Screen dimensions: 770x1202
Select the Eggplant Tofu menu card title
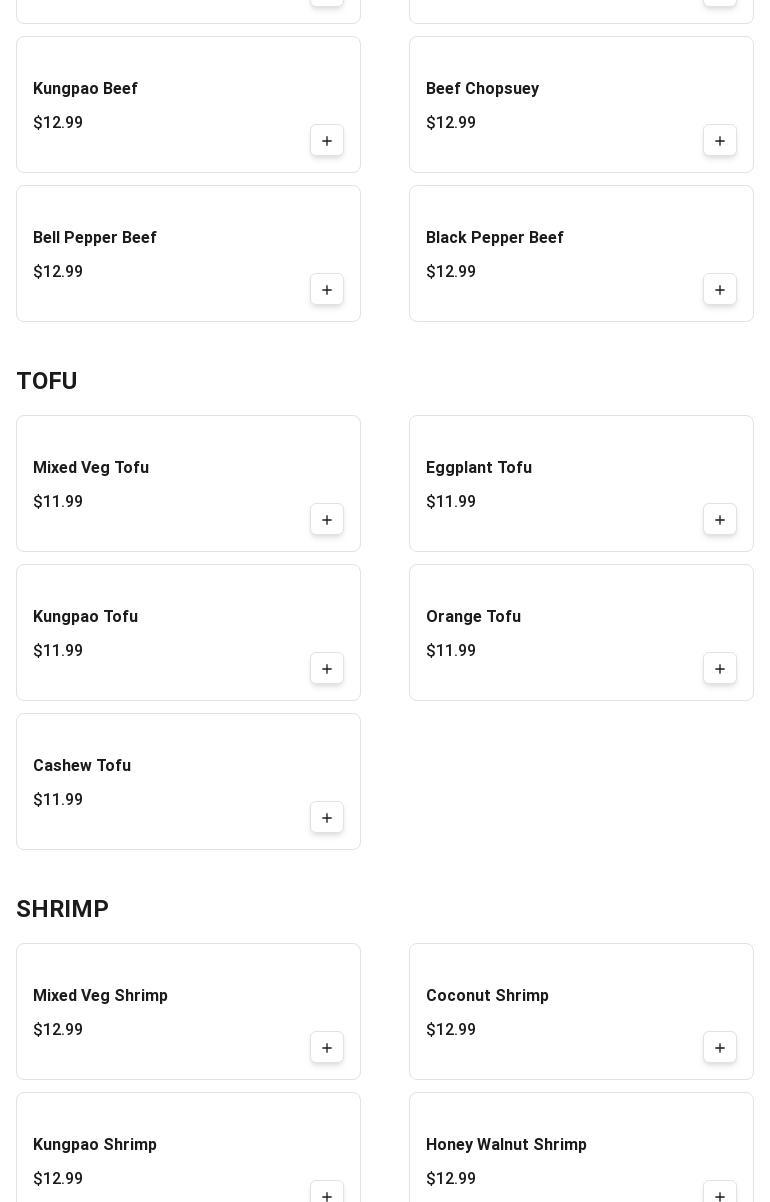pyautogui.click(x=479, y=468)
